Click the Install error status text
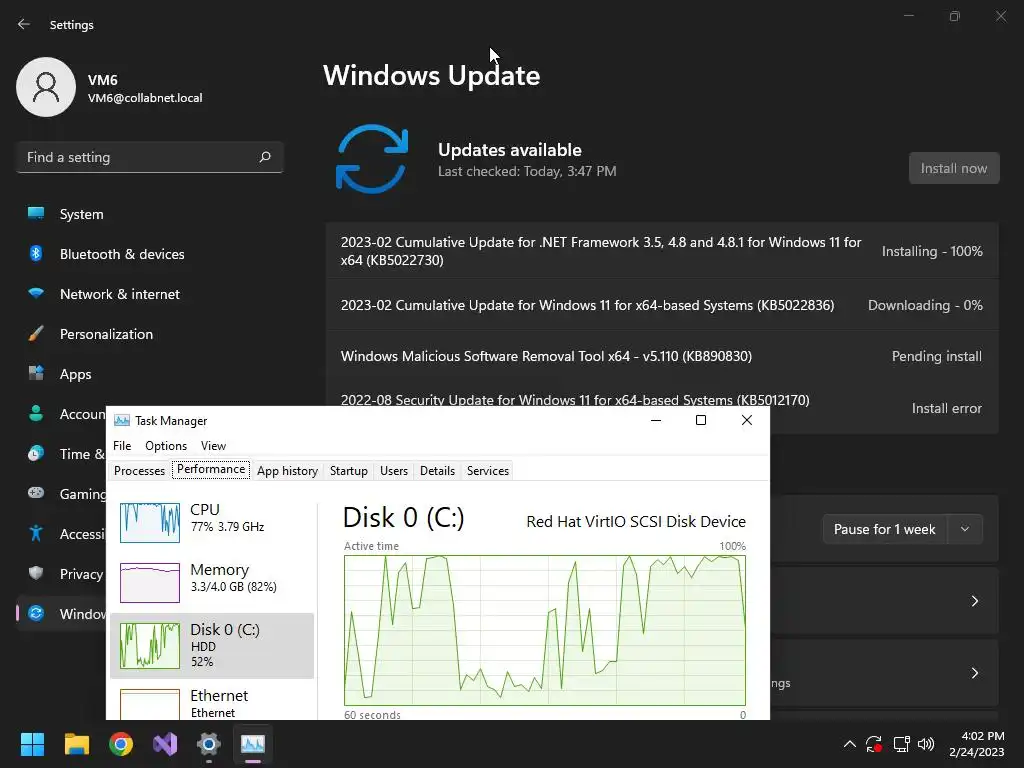 click(x=946, y=408)
